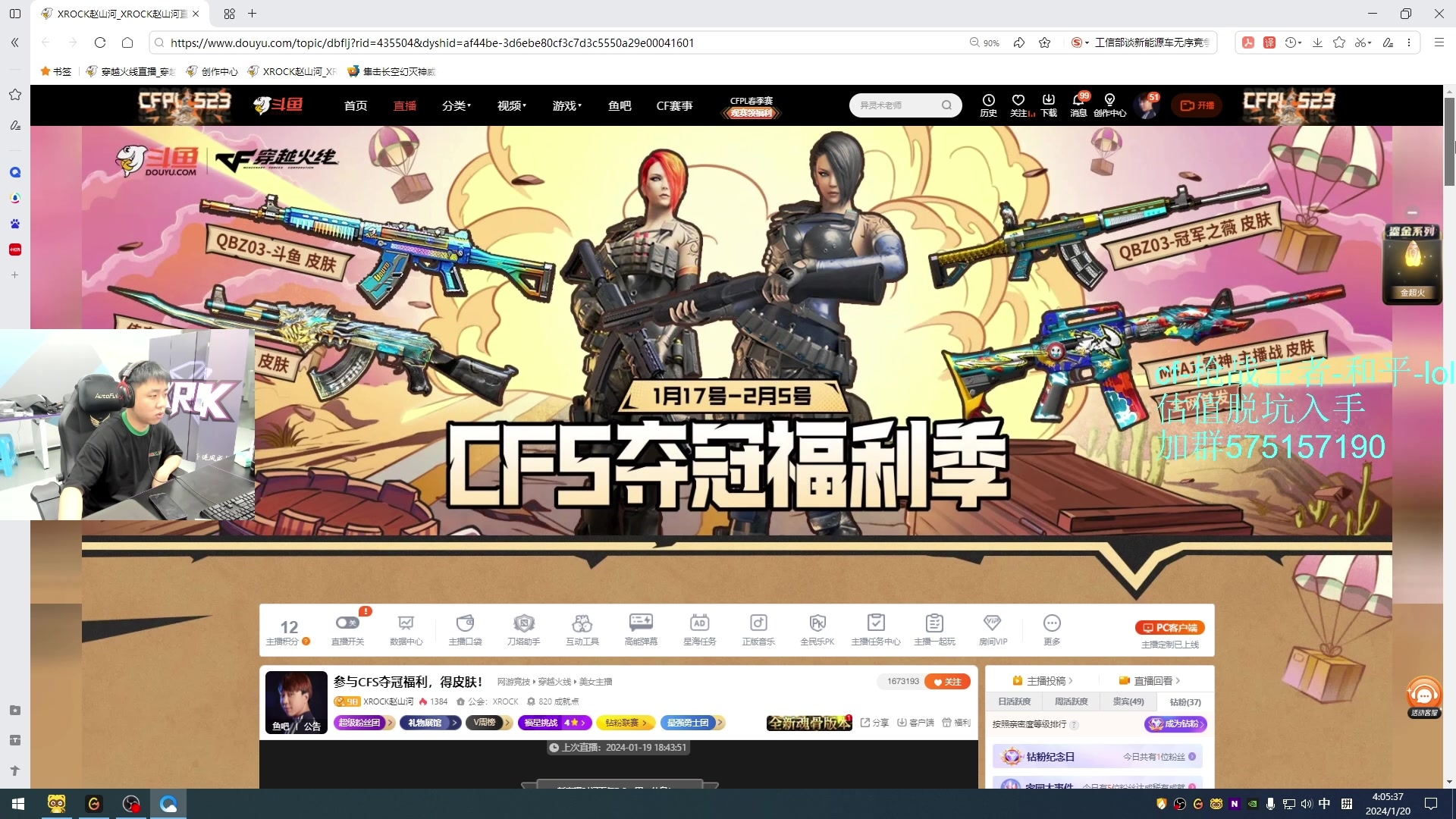
Task: Open 互动工具 interactive tools icon
Action: pos(582,623)
